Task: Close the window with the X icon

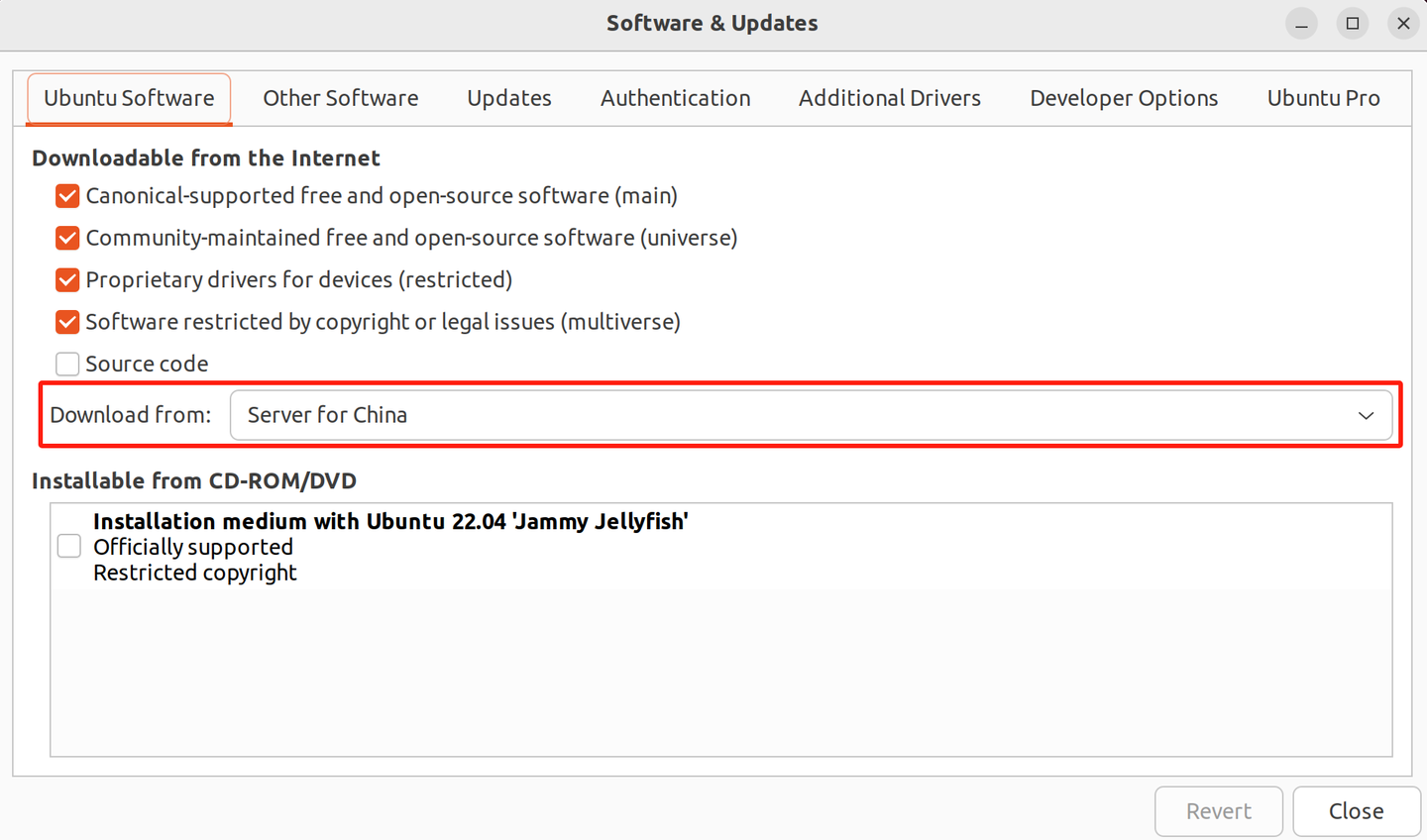Action: pyautogui.click(x=1403, y=24)
